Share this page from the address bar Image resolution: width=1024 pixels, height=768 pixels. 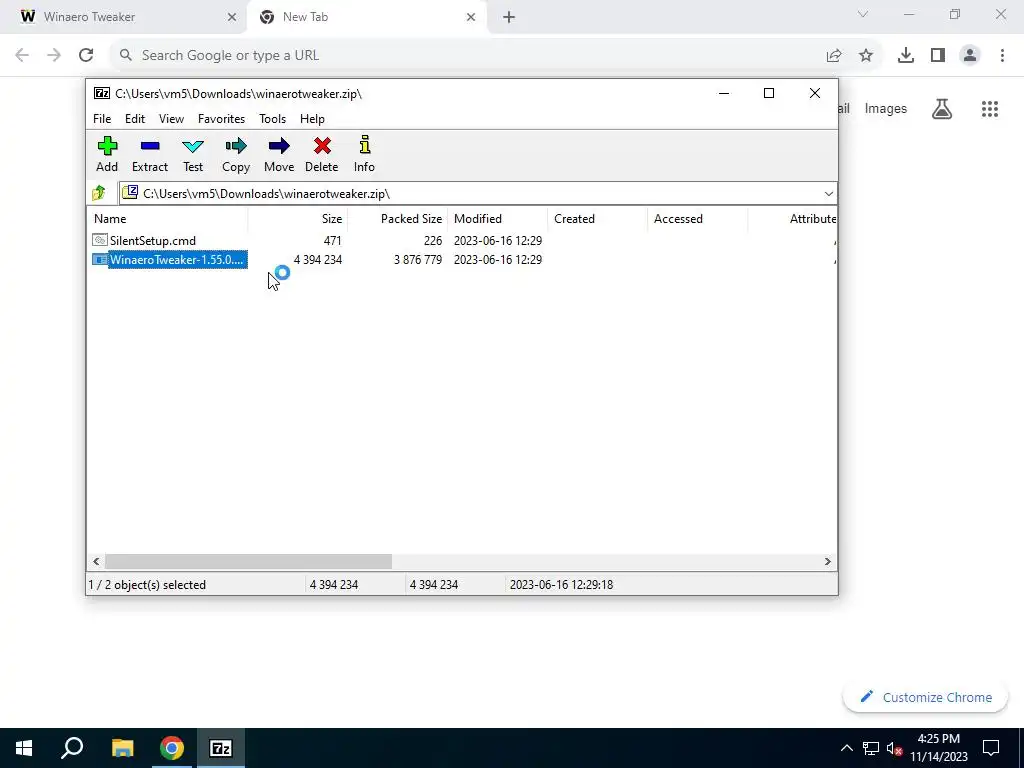point(834,55)
